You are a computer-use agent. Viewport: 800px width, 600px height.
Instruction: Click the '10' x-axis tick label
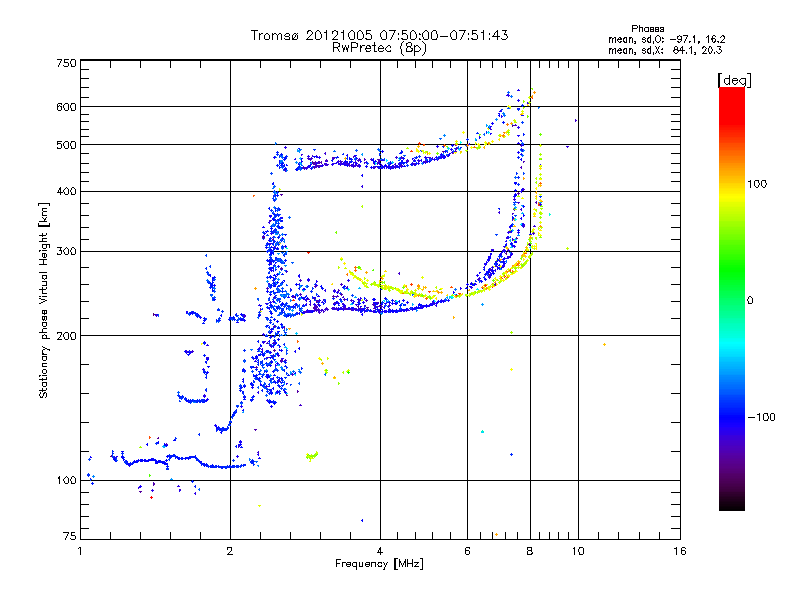[578, 551]
